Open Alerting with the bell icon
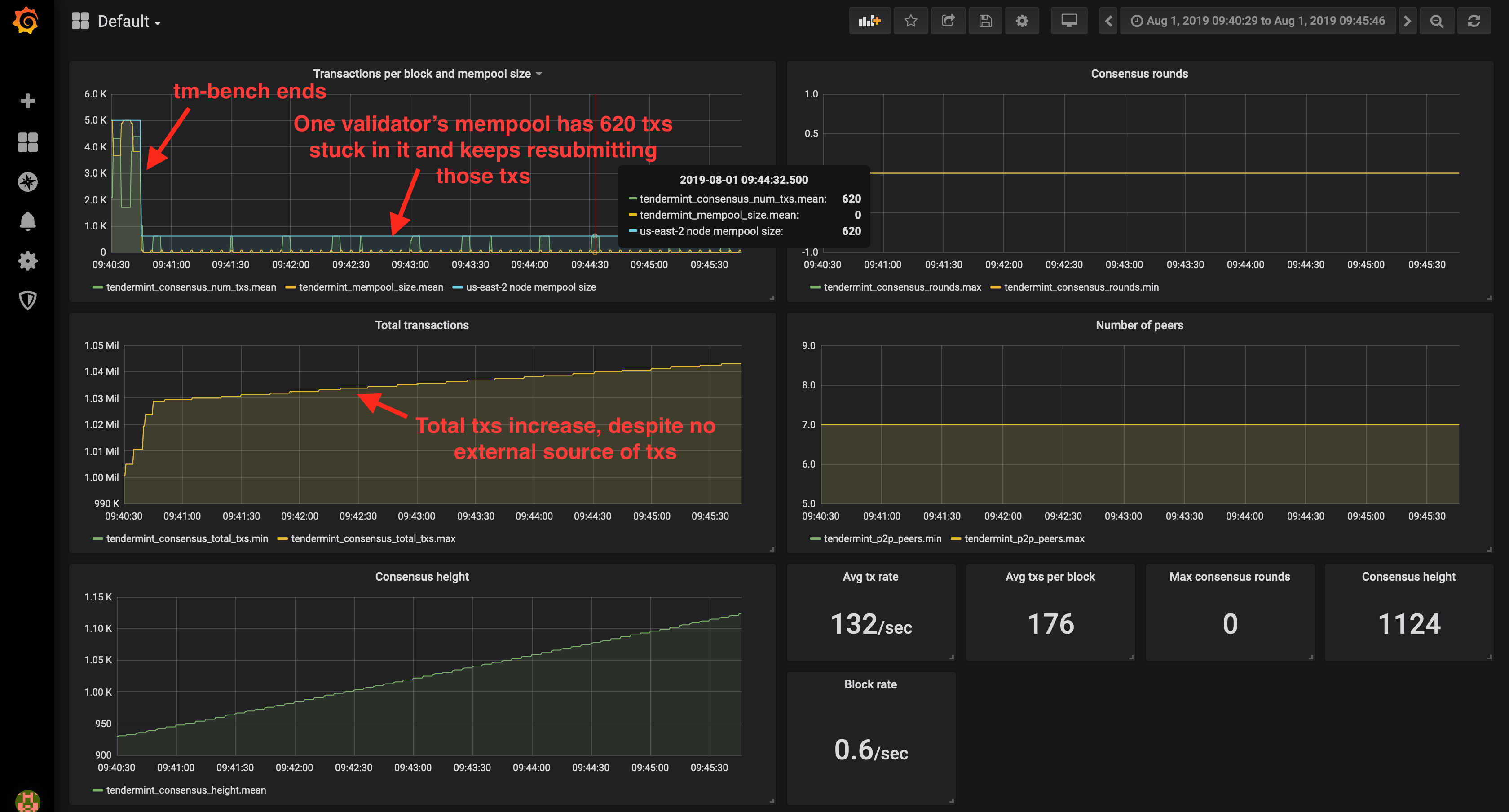Image resolution: width=1509 pixels, height=812 pixels. click(27, 221)
